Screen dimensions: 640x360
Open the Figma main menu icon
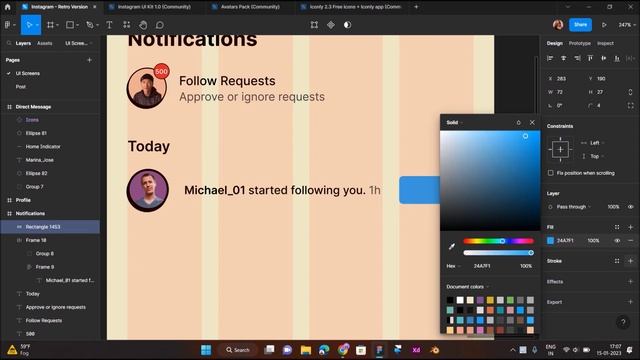coord(9,25)
